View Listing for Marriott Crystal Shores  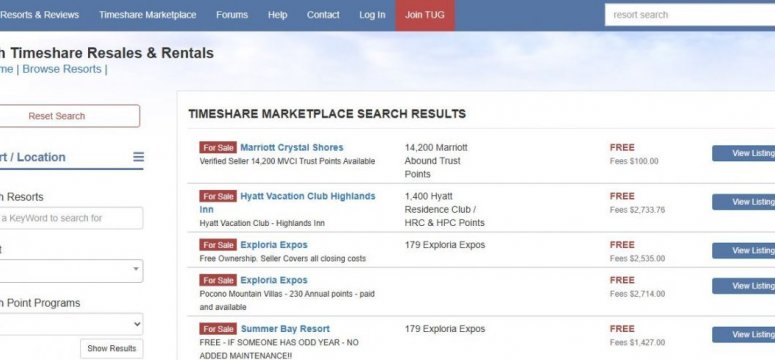coord(743,153)
